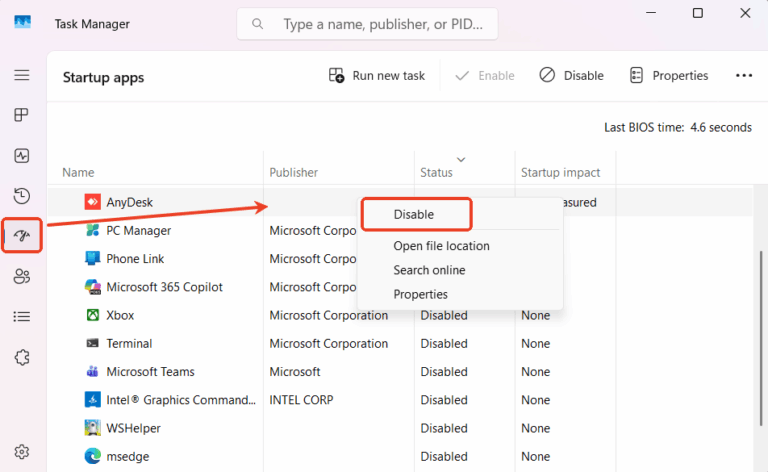The width and height of the screenshot is (768, 472).
Task: Select the PC Manager row name
Action: [x=139, y=230]
